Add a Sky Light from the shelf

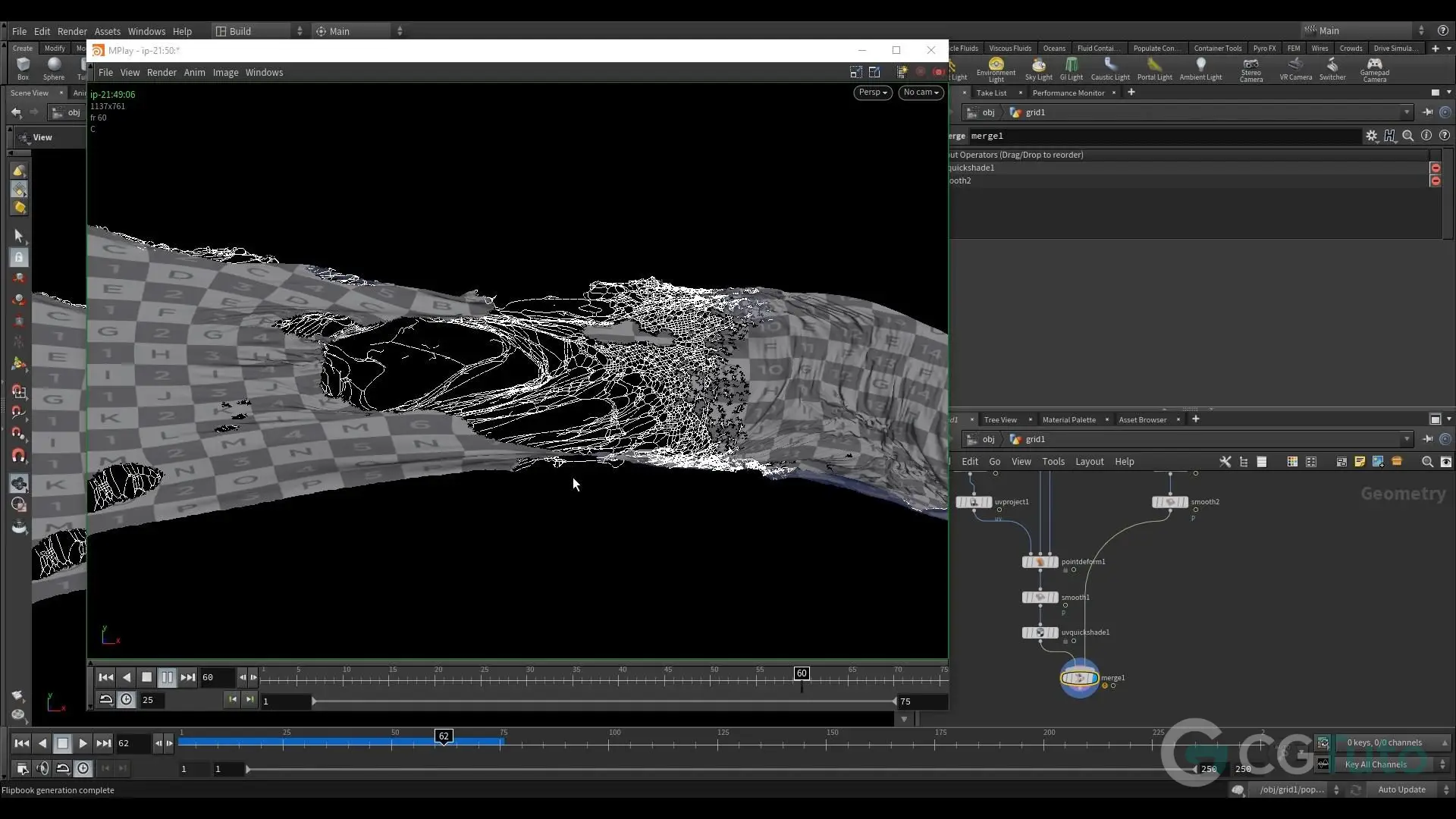pos(1038,69)
